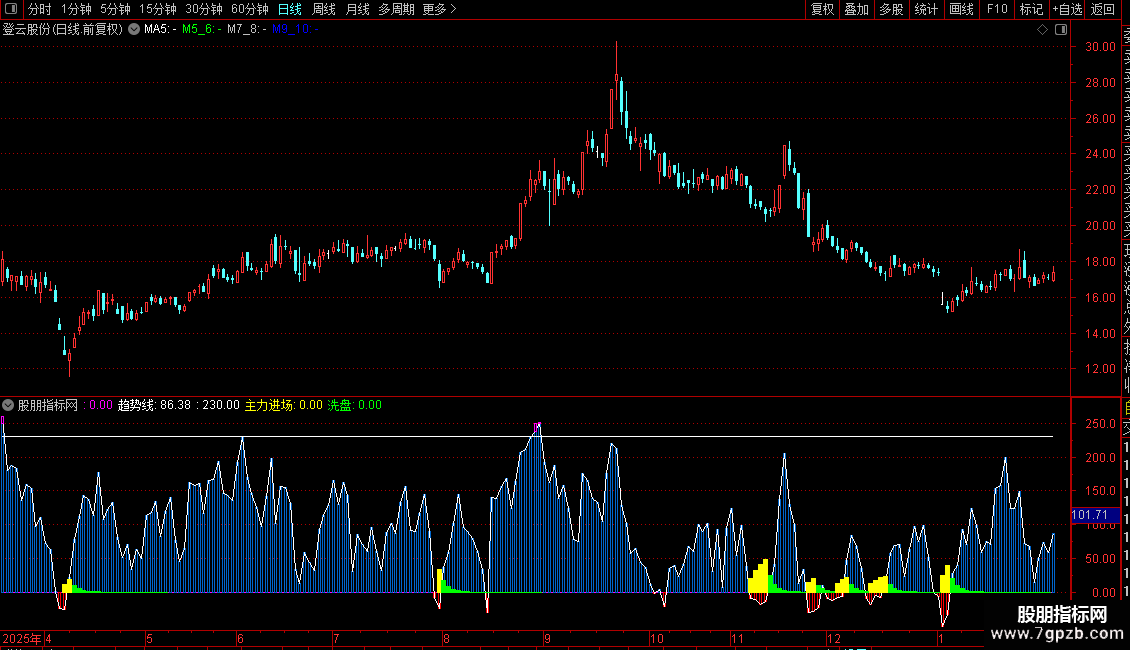The image size is (1130, 650).
Task: Click the 标记 mark button
Action: point(1031,9)
